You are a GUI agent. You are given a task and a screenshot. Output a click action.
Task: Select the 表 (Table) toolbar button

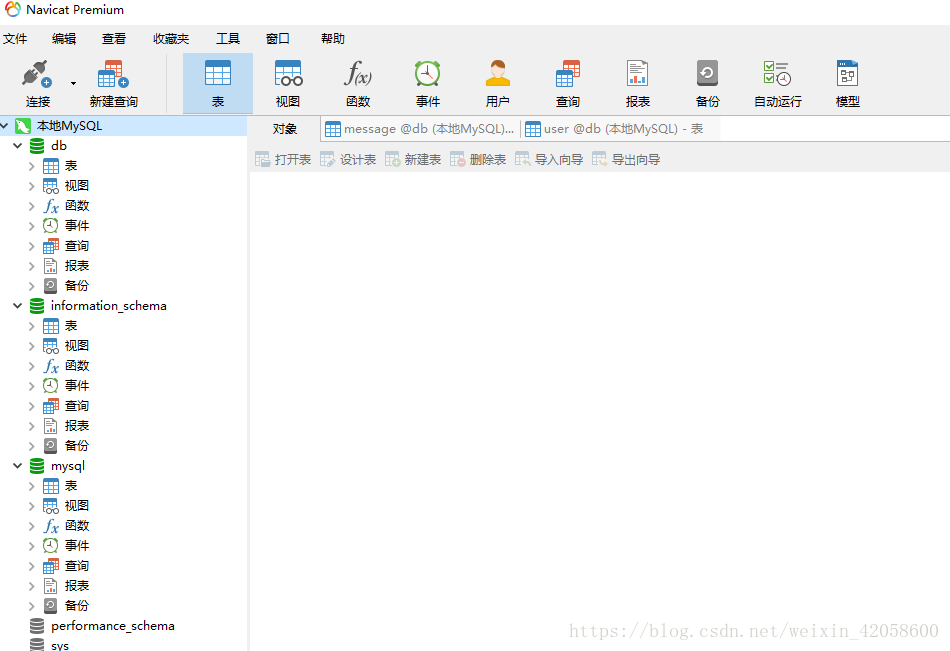pos(218,84)
